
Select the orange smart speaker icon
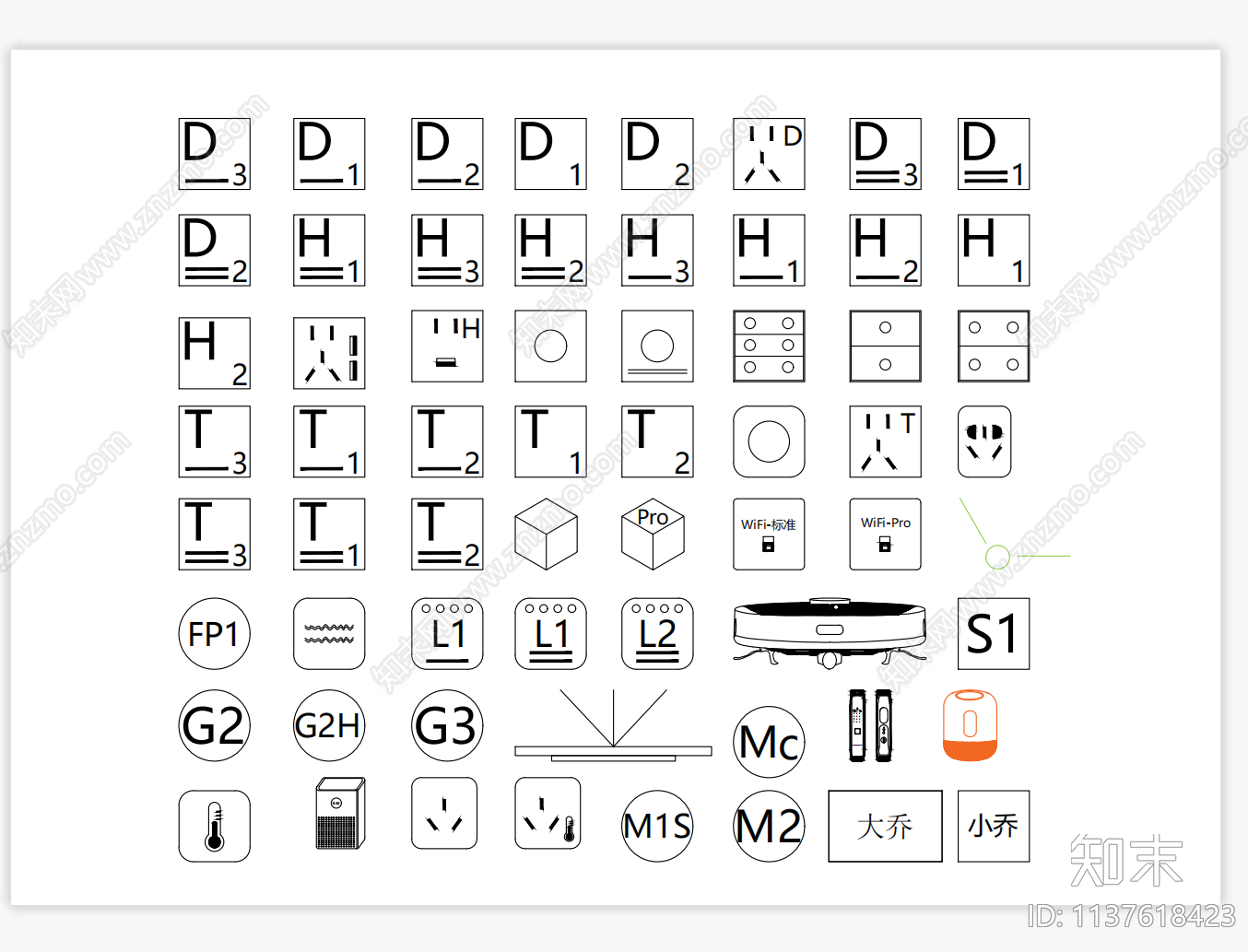tap(970, 725)
